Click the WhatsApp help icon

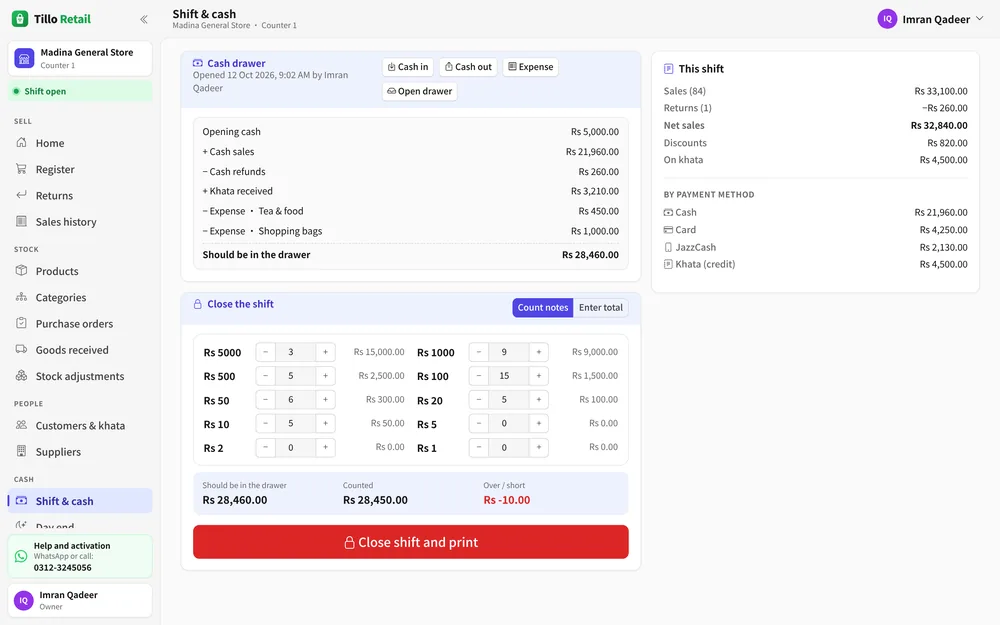pos(21,556)
